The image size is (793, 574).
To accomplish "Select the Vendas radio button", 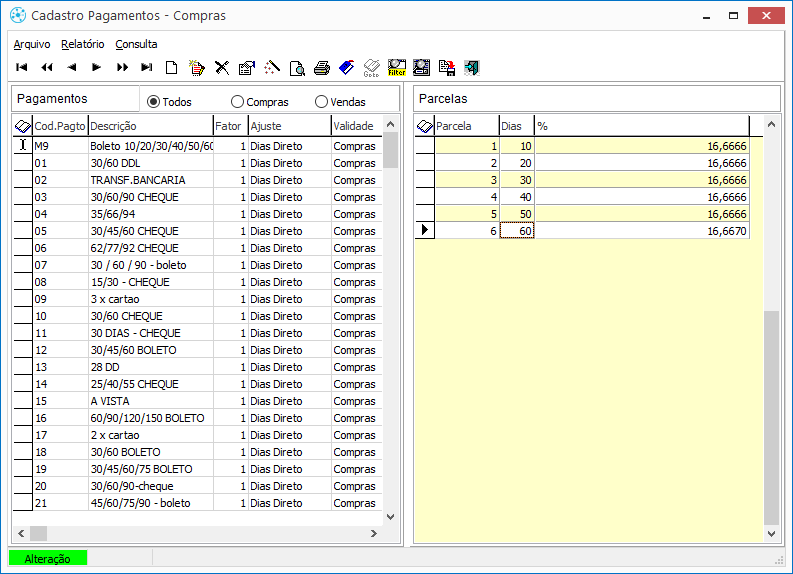I will click(321, 102).
